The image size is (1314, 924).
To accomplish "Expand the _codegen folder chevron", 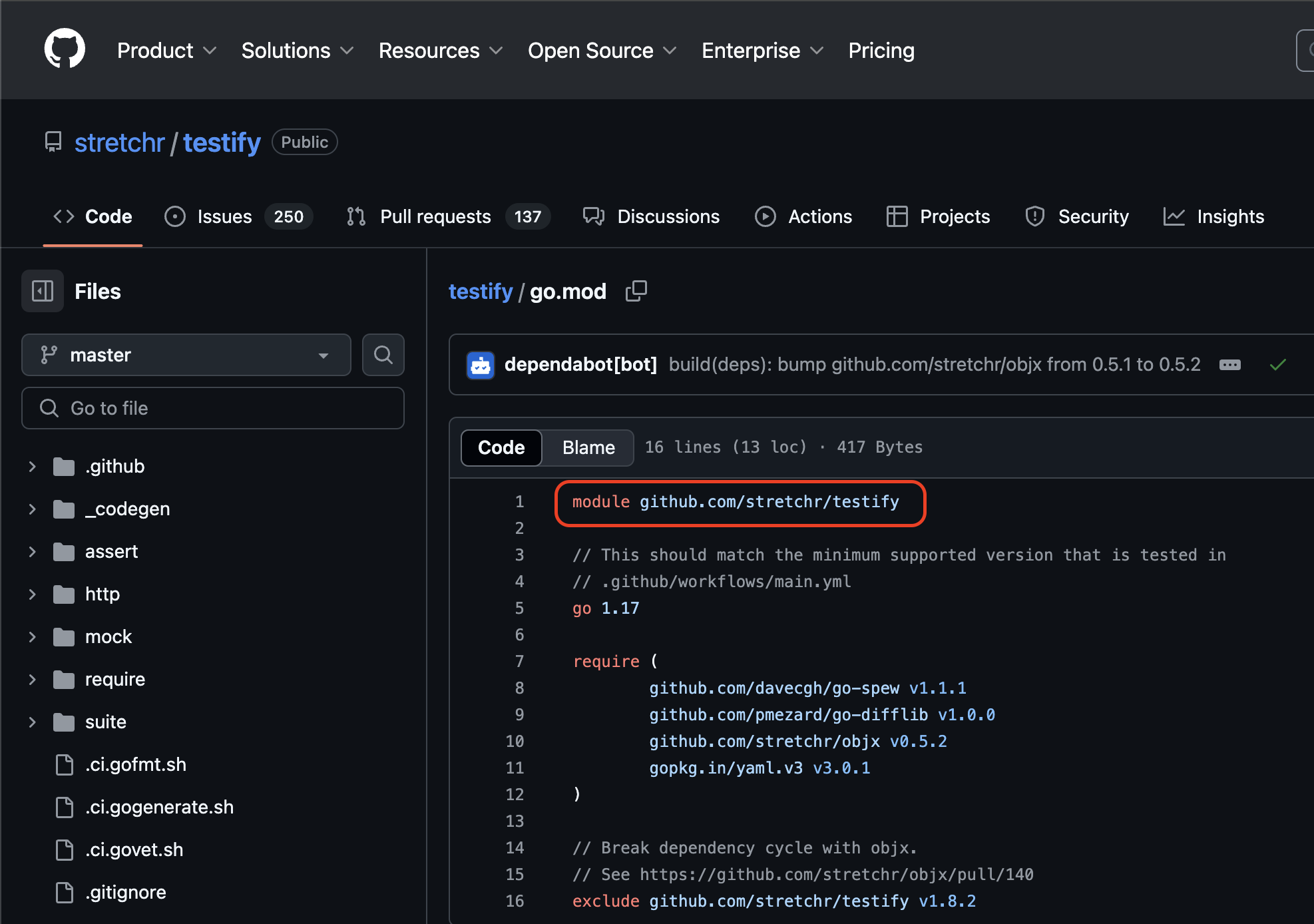I will pos(32,509).
